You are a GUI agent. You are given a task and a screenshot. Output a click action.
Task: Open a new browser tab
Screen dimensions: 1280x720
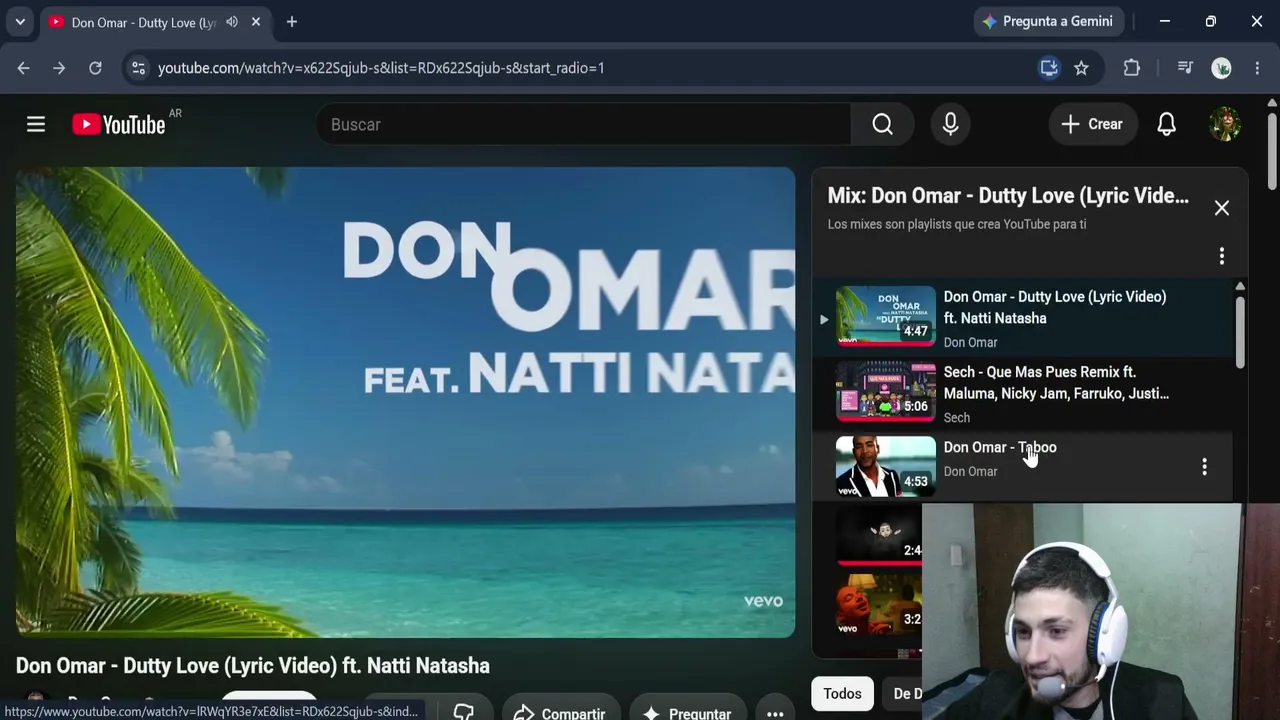[x=292, y=22]
